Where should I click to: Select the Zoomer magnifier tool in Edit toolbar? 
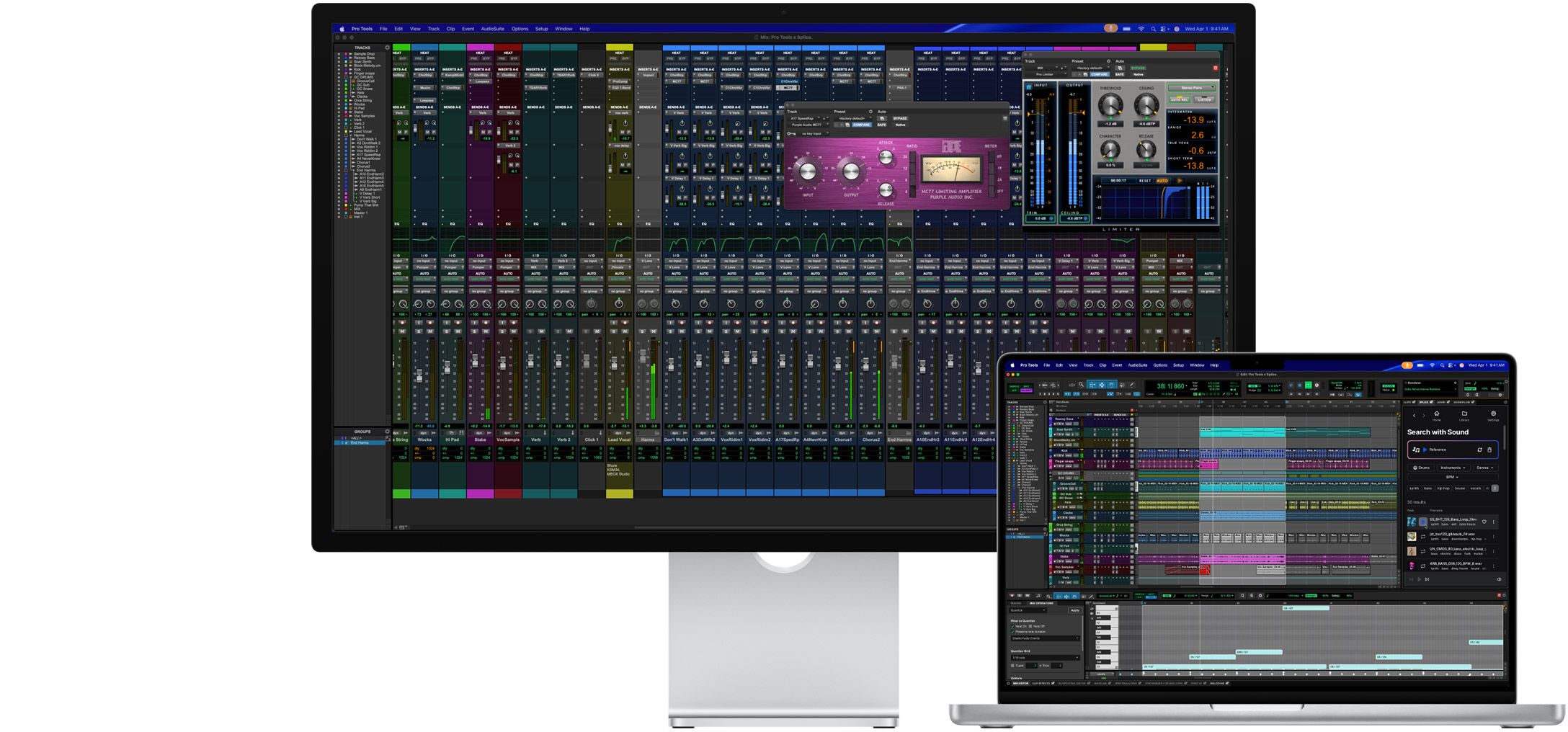tap(1081, 385)
